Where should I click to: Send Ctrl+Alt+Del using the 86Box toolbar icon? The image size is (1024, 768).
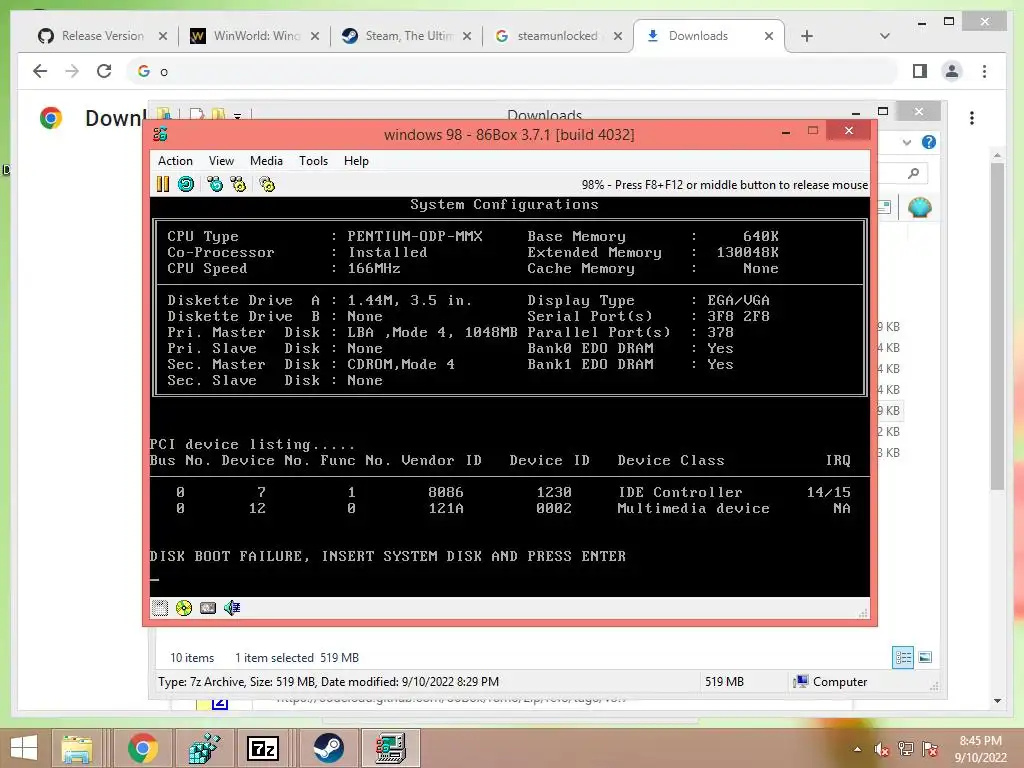pyautogui.click(x=215, y=185)
